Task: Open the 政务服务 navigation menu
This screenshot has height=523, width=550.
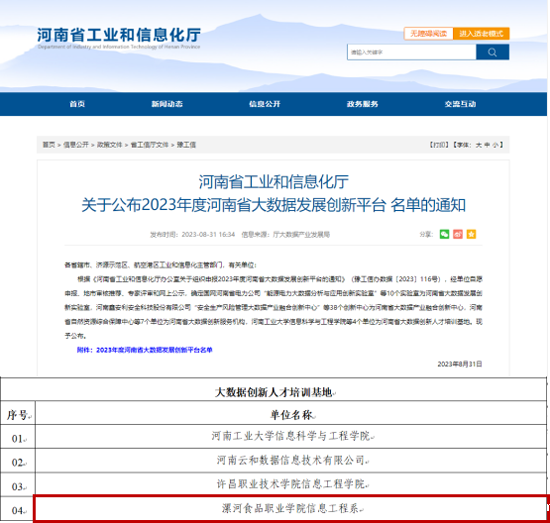Action: point(362,104)
